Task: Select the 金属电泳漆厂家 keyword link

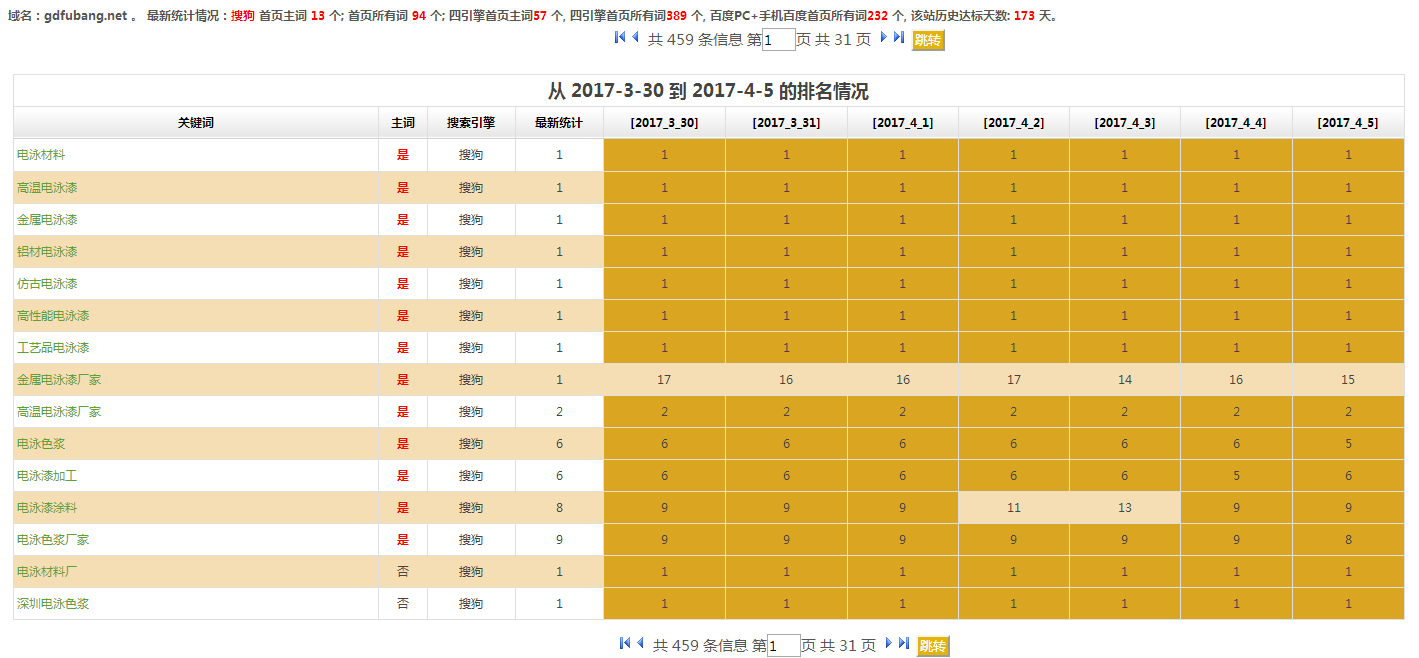Action: [x=59, y=379]
